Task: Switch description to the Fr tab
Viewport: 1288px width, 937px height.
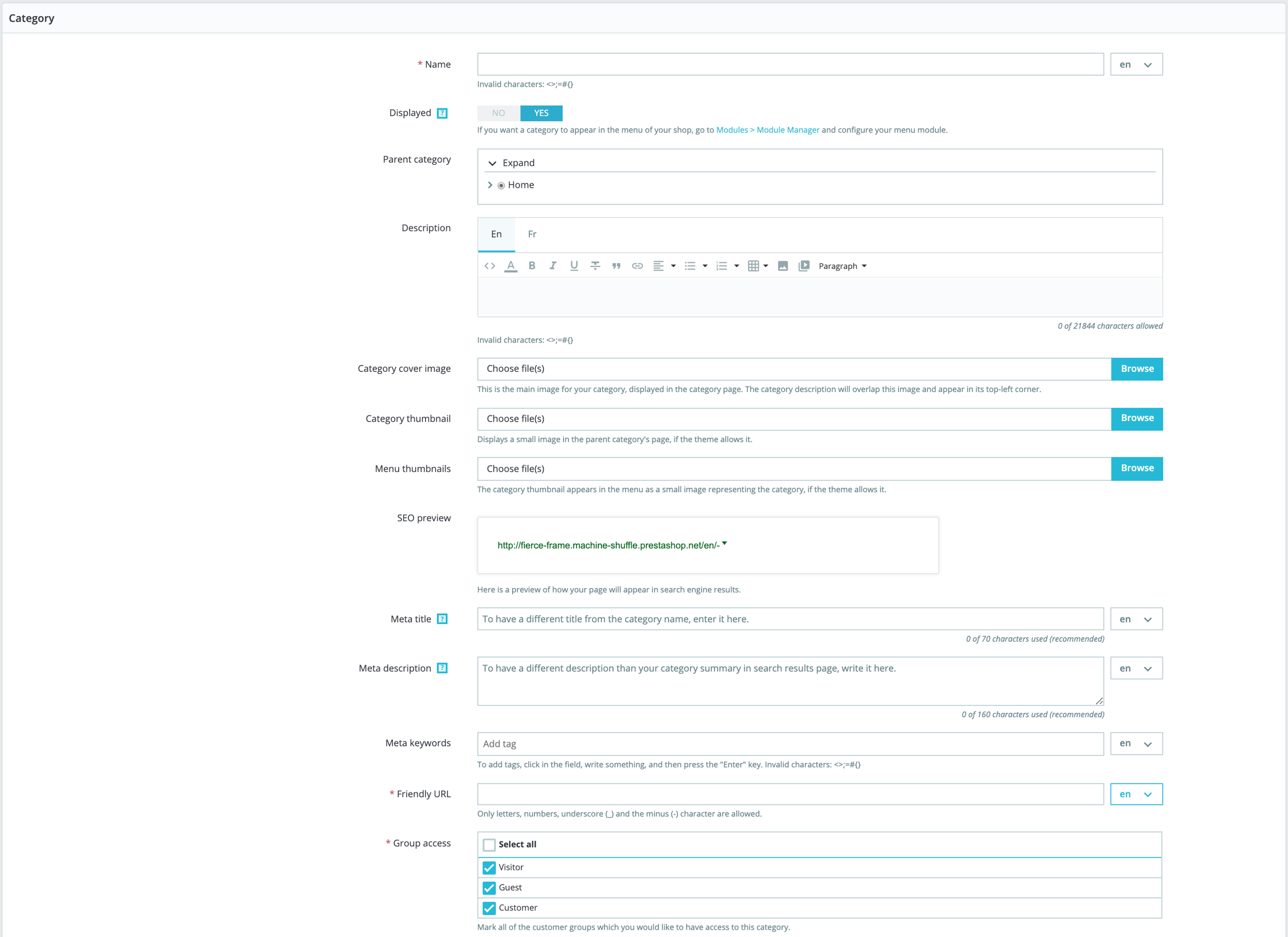Action: pyautogui.click(x=532, y=234)
